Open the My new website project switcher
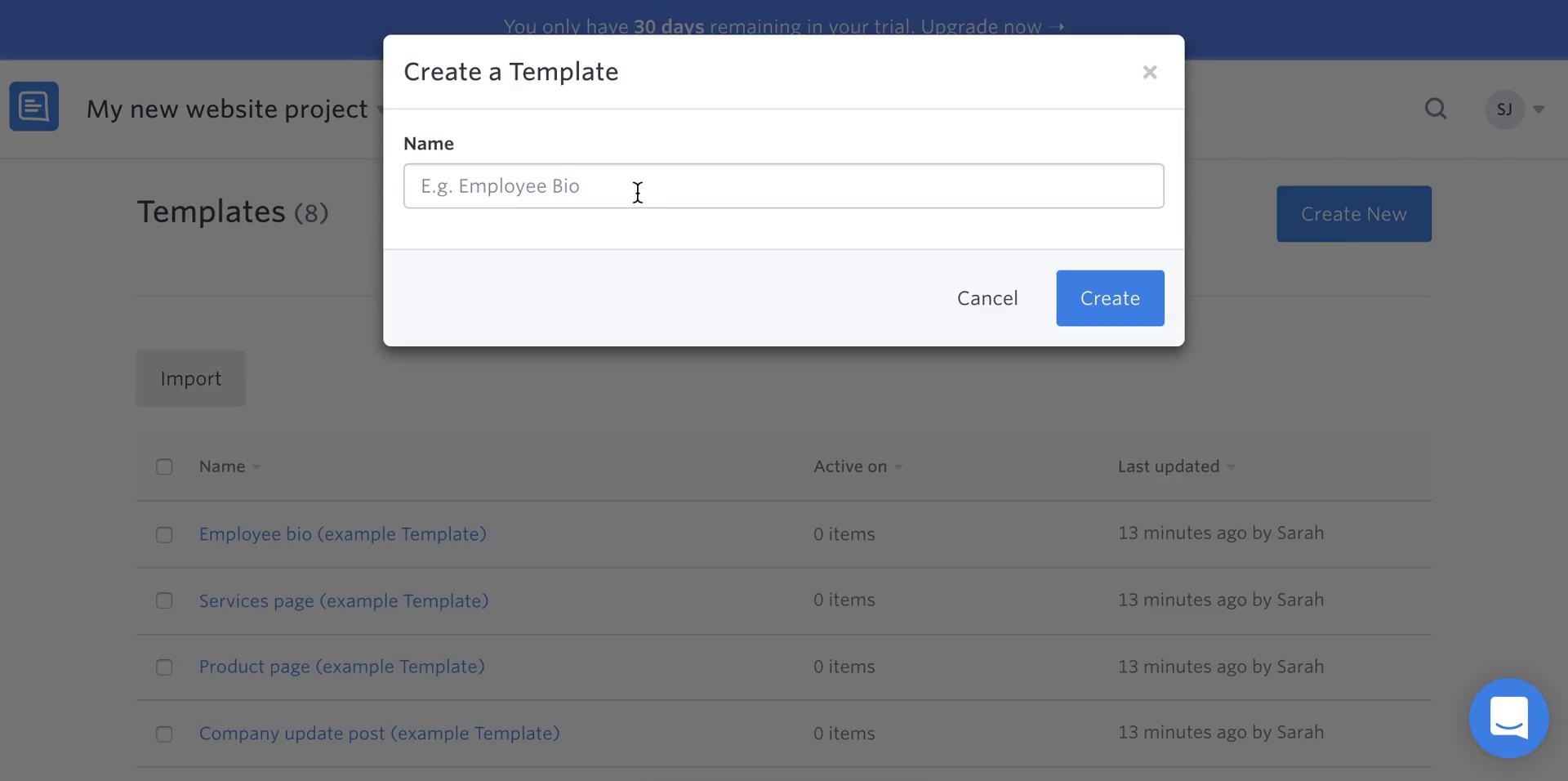1568x781 pixels. point(235,109)
